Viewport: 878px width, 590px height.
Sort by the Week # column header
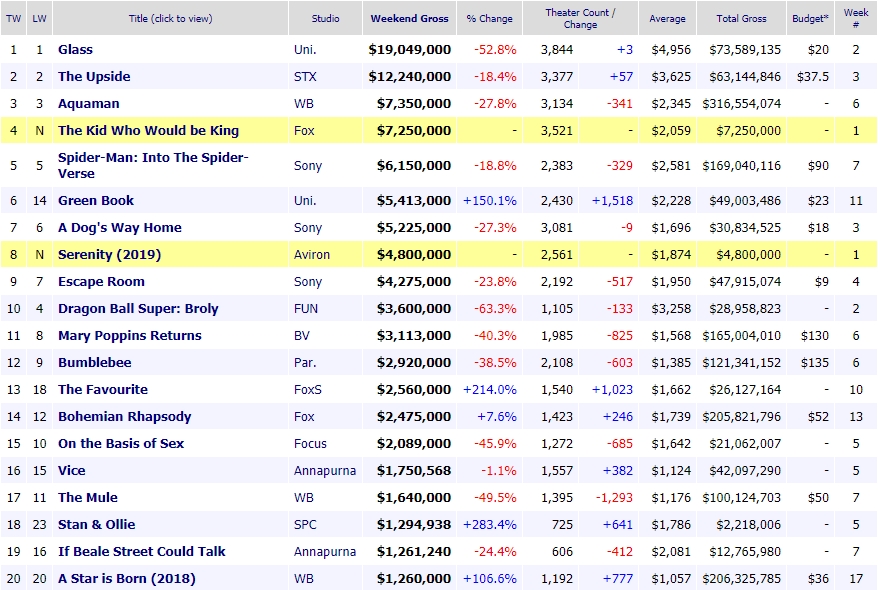[856, 18]
